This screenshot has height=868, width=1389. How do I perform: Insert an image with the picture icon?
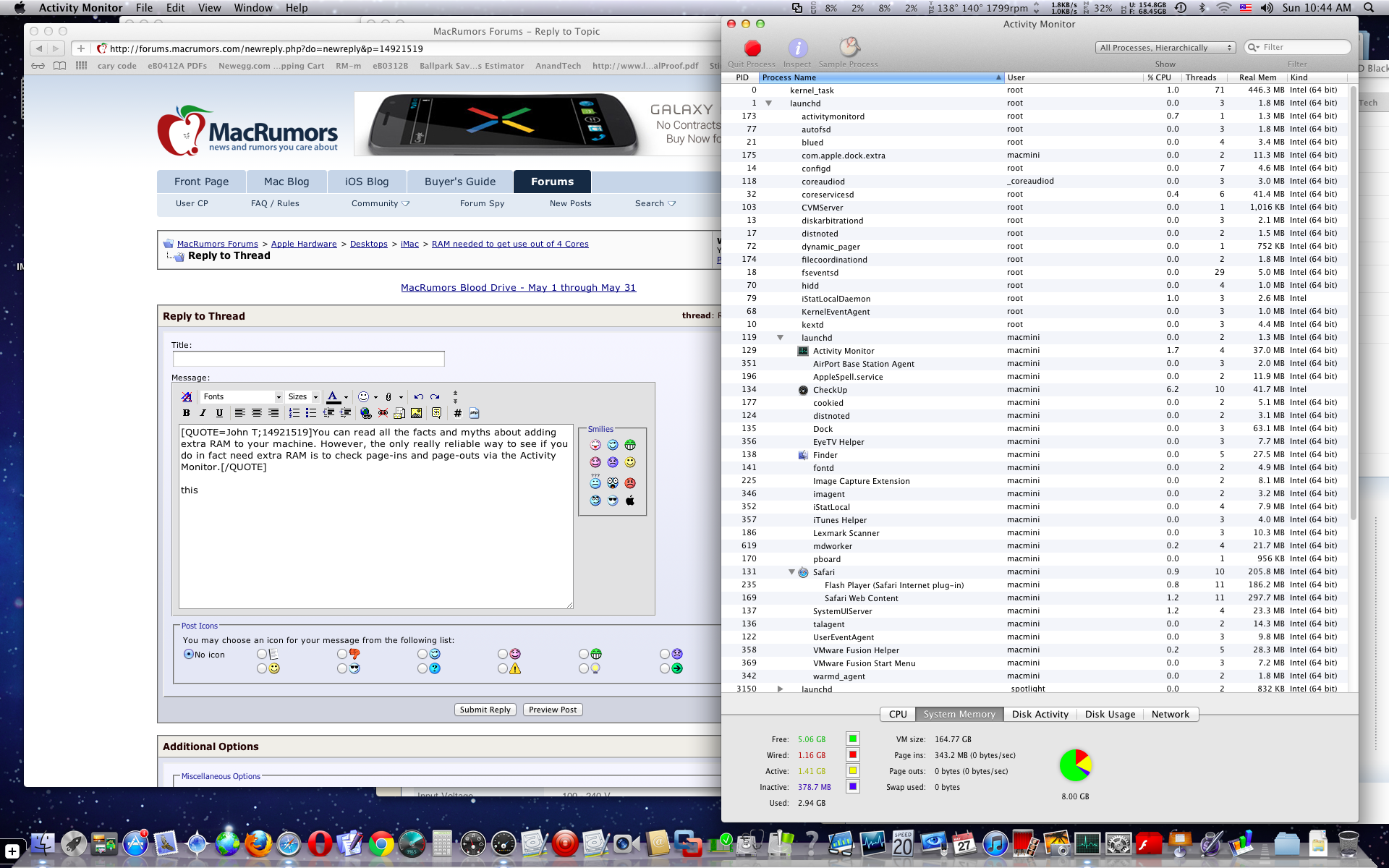click(416, 413)
